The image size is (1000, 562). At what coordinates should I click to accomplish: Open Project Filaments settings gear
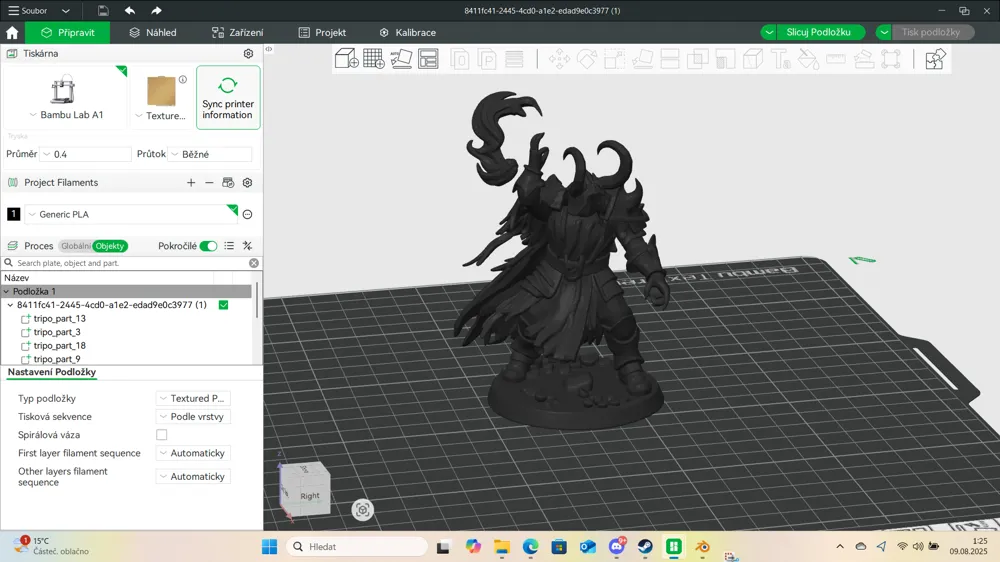[247, 182]
